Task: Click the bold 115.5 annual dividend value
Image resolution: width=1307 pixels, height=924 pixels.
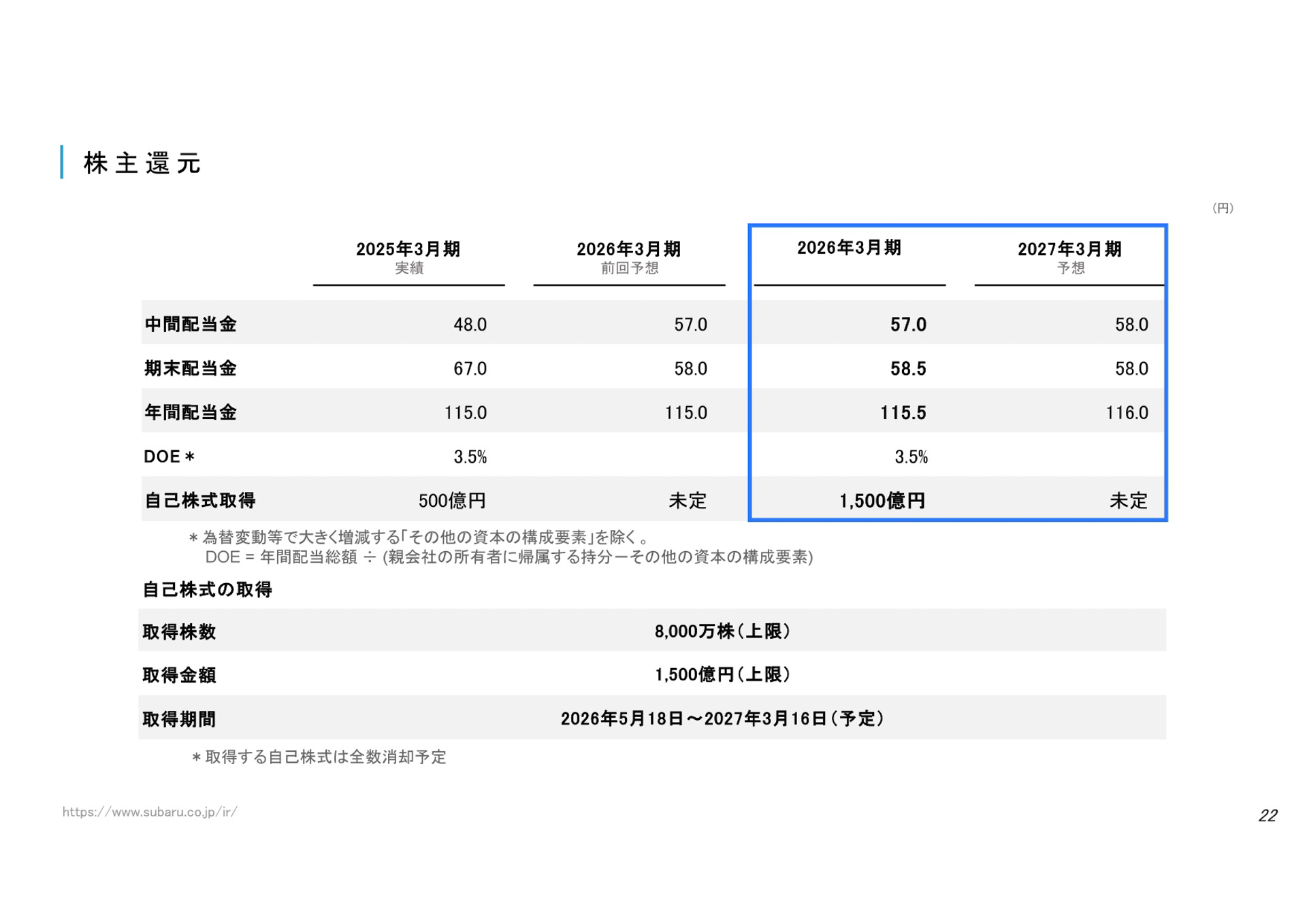Action: point(903,413)
